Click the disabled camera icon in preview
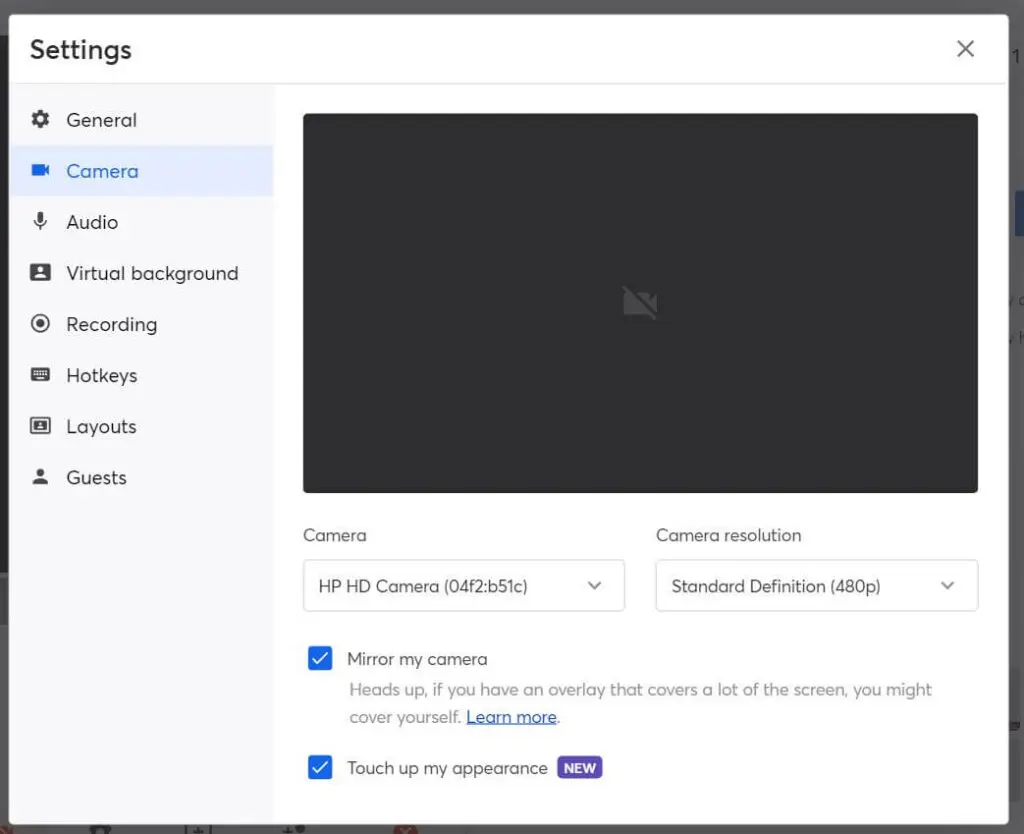 (640, 302)
